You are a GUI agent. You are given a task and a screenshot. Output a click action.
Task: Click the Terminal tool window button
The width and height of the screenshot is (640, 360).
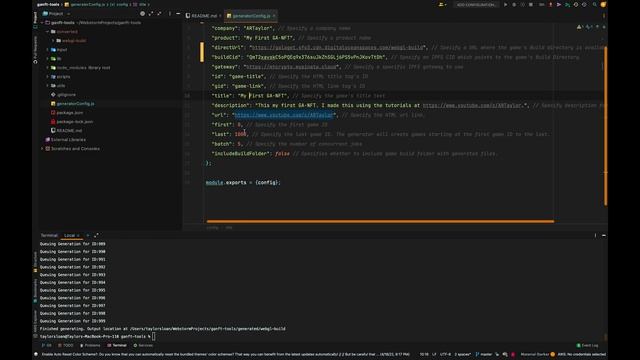click(117, 345)
